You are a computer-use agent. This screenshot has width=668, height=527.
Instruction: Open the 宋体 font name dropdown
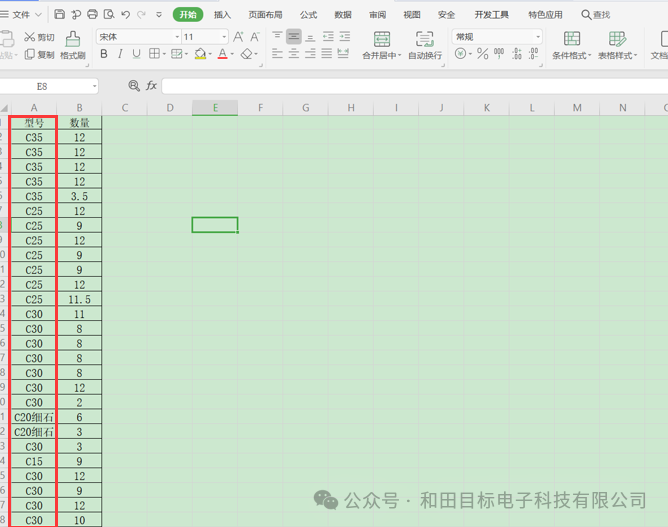177,37
